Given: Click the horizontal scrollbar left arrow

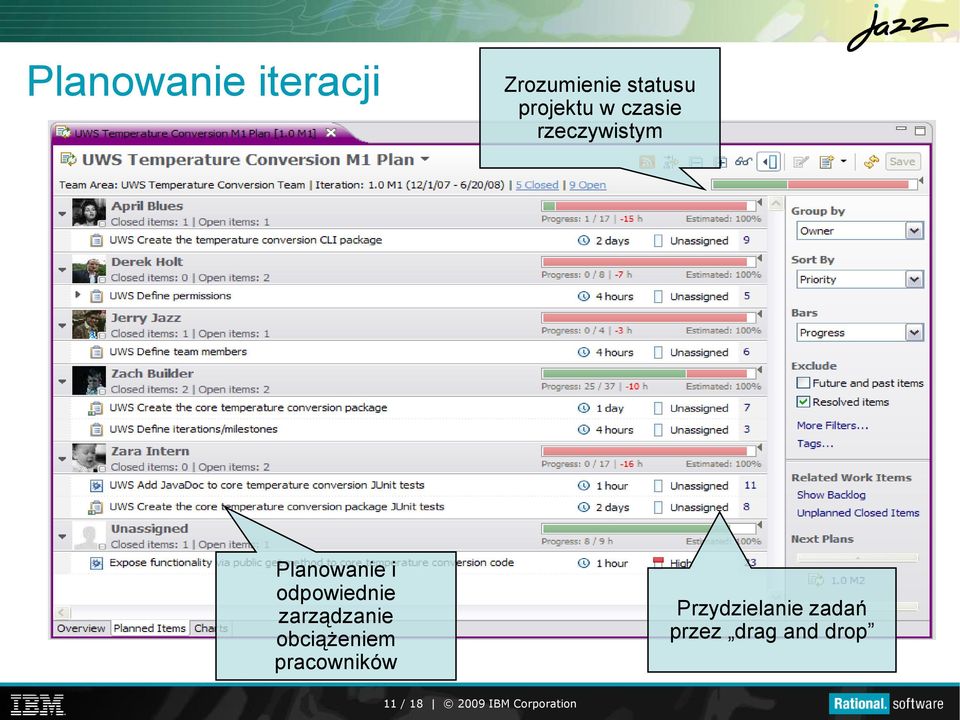Looking at the screenshot, I should (x=61, y=612).
